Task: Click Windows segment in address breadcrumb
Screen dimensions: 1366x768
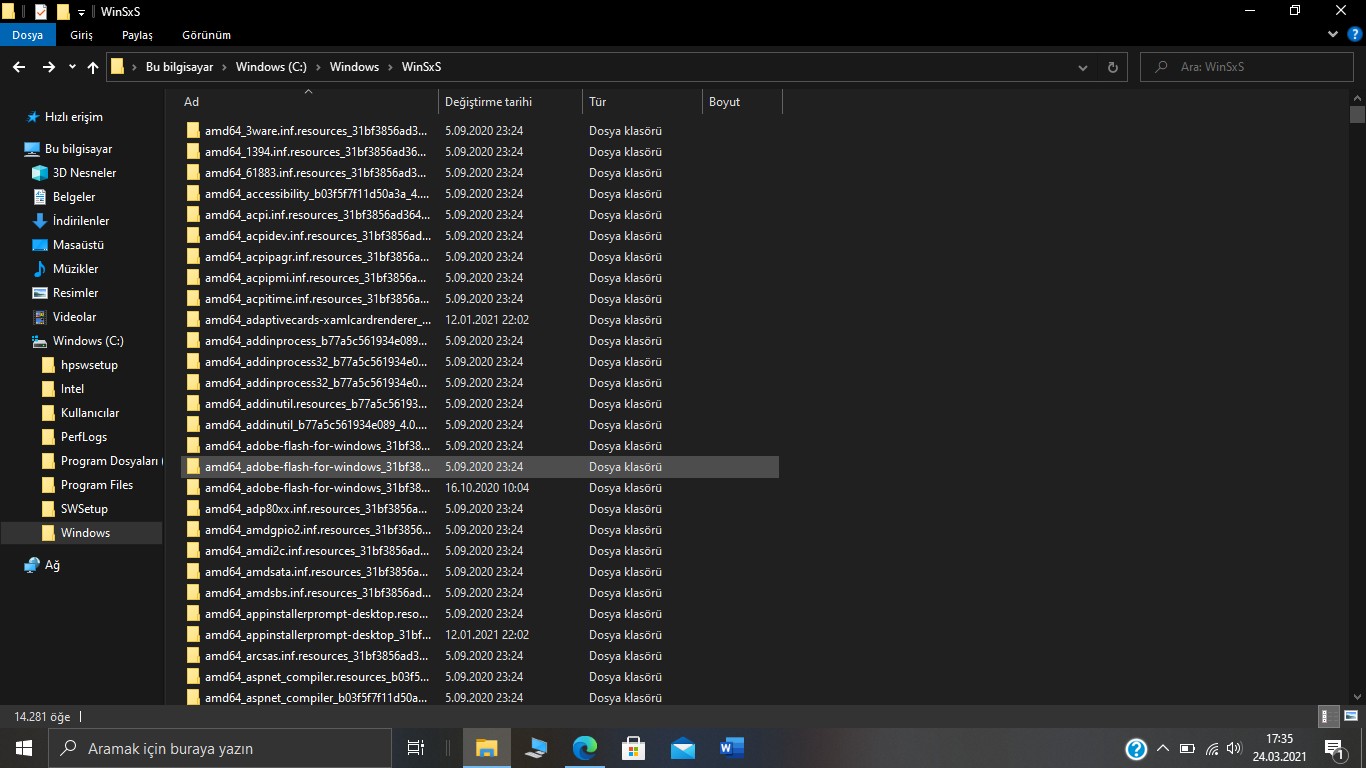Action: (x=354, y=67)
